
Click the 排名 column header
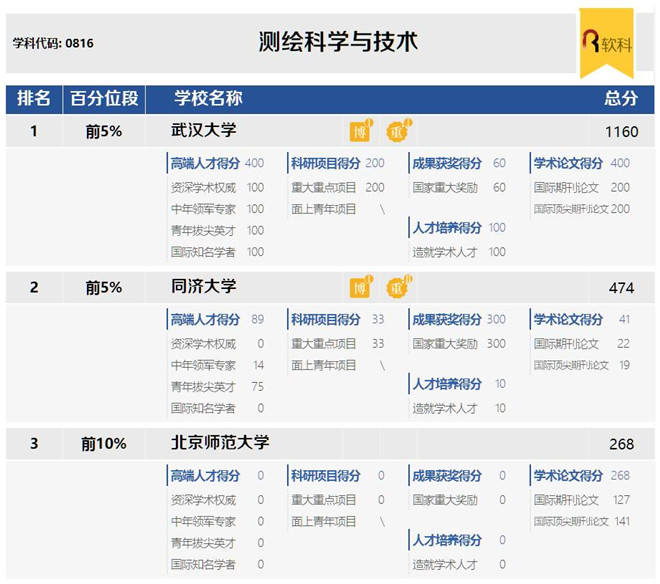tap(34, 99)
